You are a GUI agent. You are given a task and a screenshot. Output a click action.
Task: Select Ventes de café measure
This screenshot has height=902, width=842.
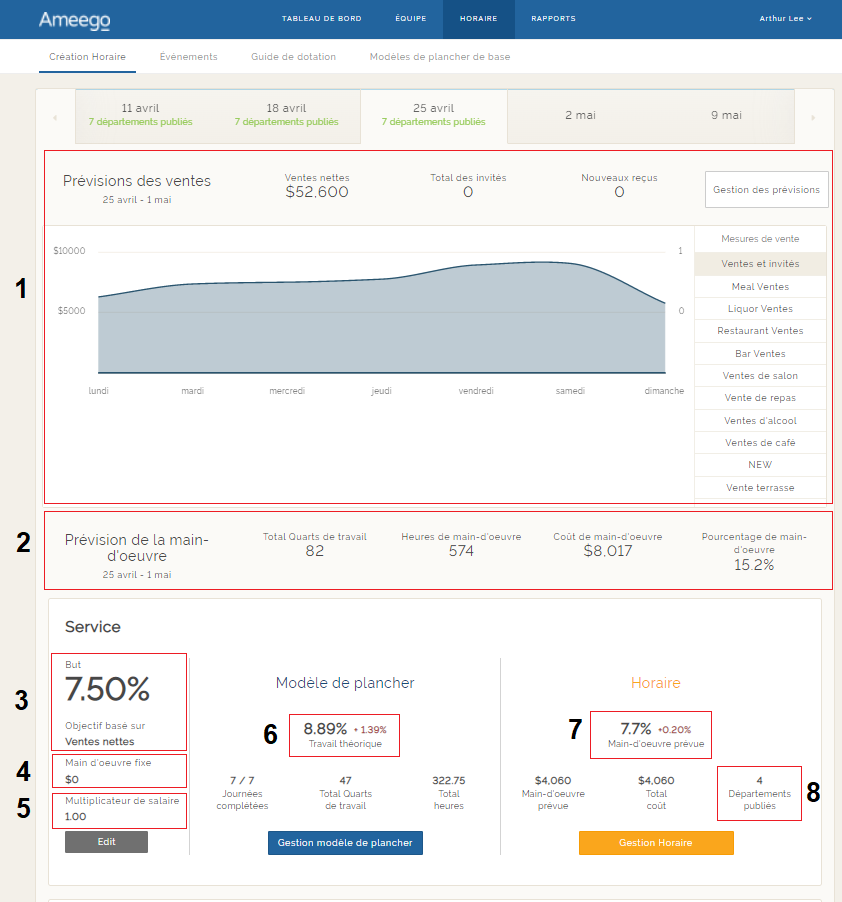(x=760, y=442)
